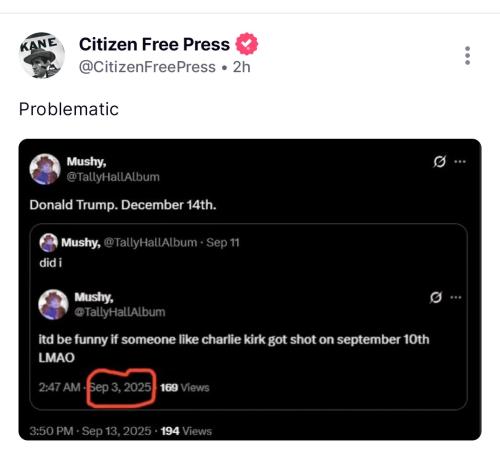The image size is (500, 452).
Task: Click the Grok icon on top embedded tweet
Action: click(x=439, y=161)
